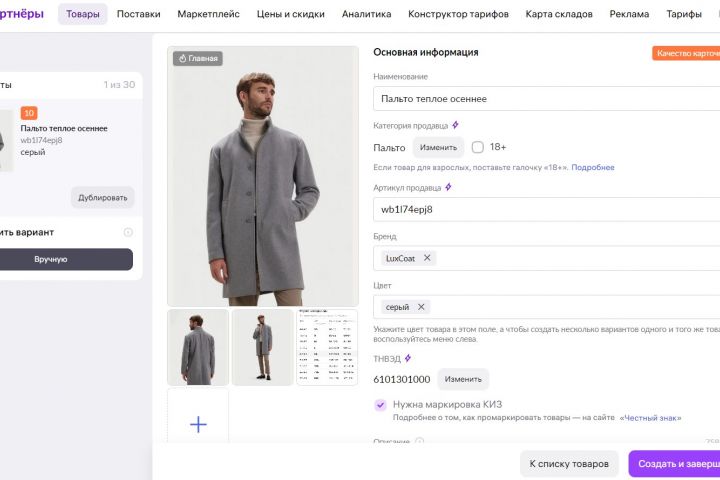
Task: Click lightning icon next to Артикул продавца
Action: (448, 187)
